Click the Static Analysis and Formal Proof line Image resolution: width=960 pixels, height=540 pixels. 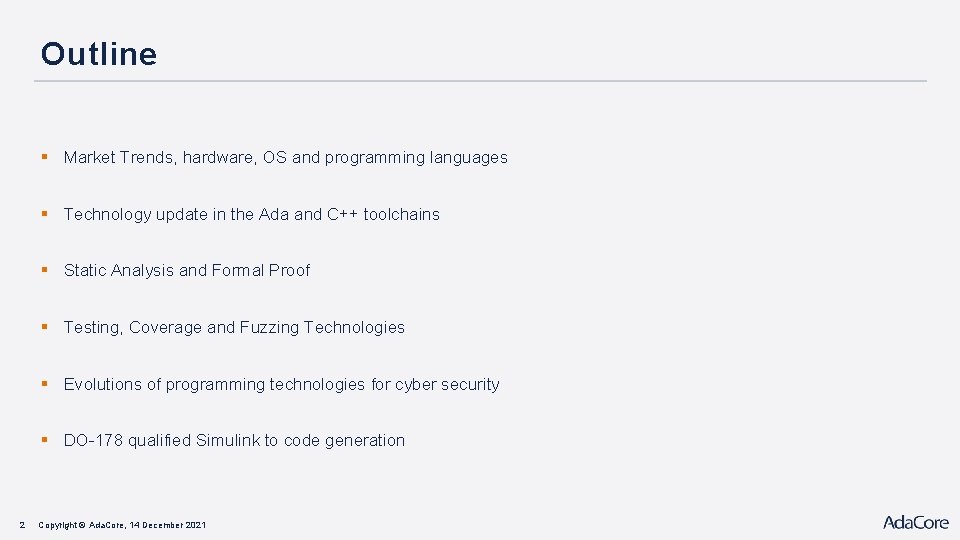pos(187,270)
